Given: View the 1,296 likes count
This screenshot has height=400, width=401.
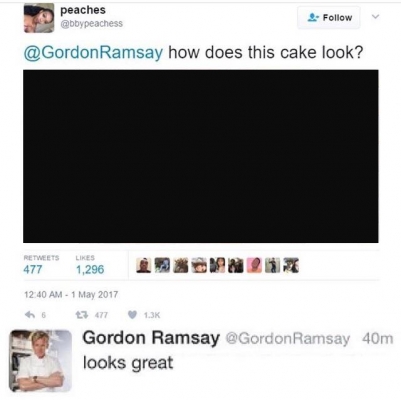Looking at the screenshot, I should click(90, 269).
